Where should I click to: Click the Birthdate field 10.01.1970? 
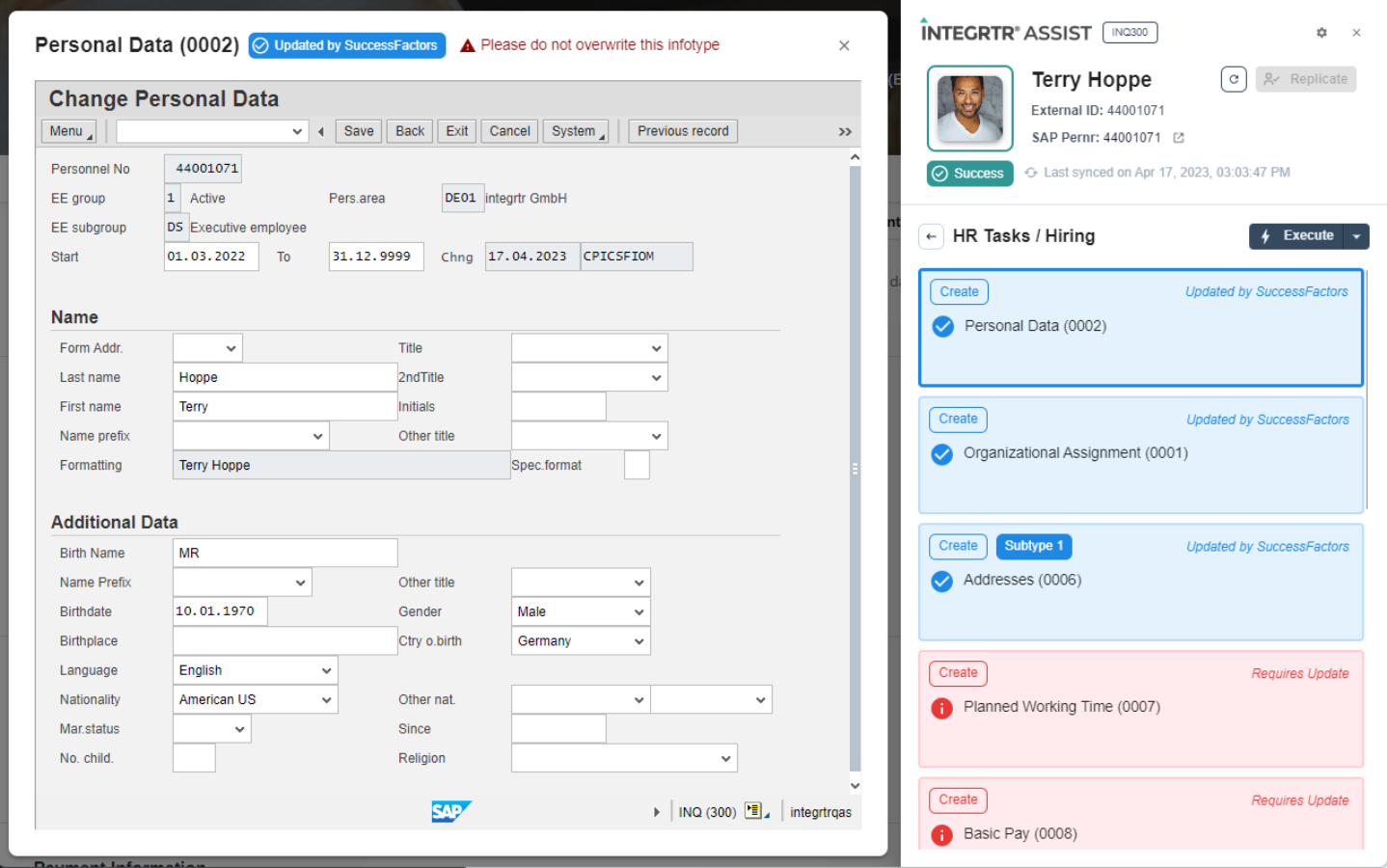click(x=220, y=611)
